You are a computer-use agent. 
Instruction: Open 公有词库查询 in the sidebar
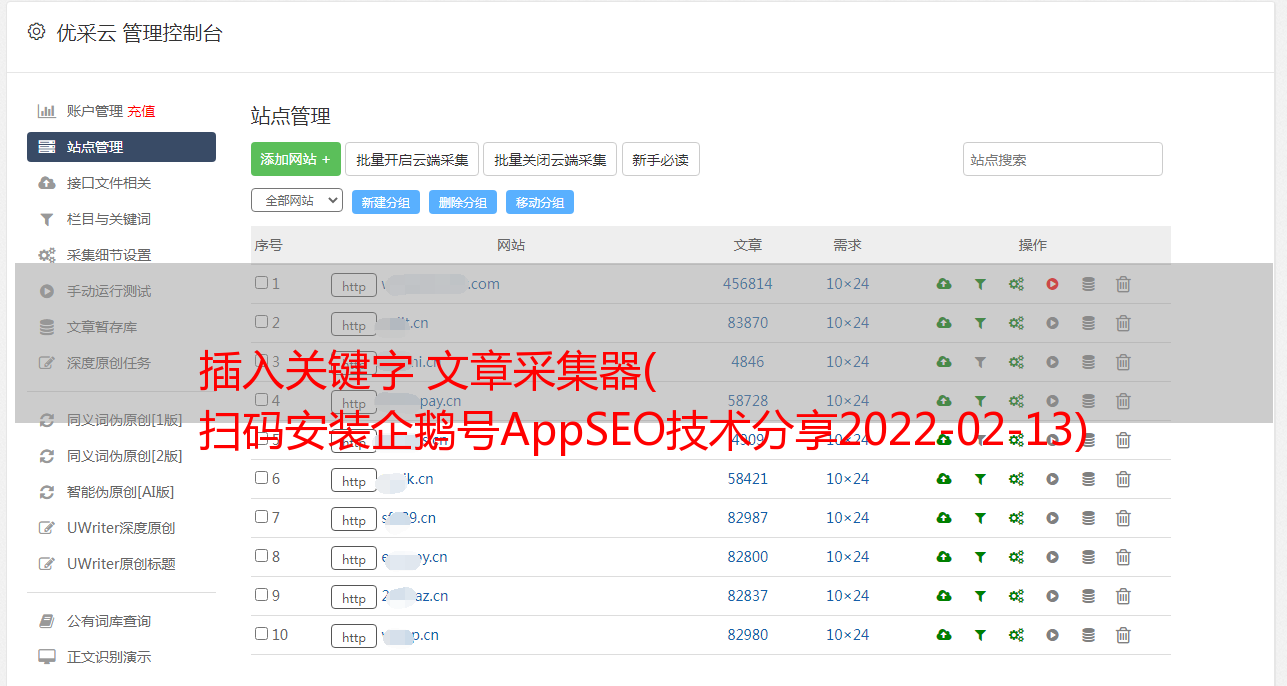pos(109,621)
